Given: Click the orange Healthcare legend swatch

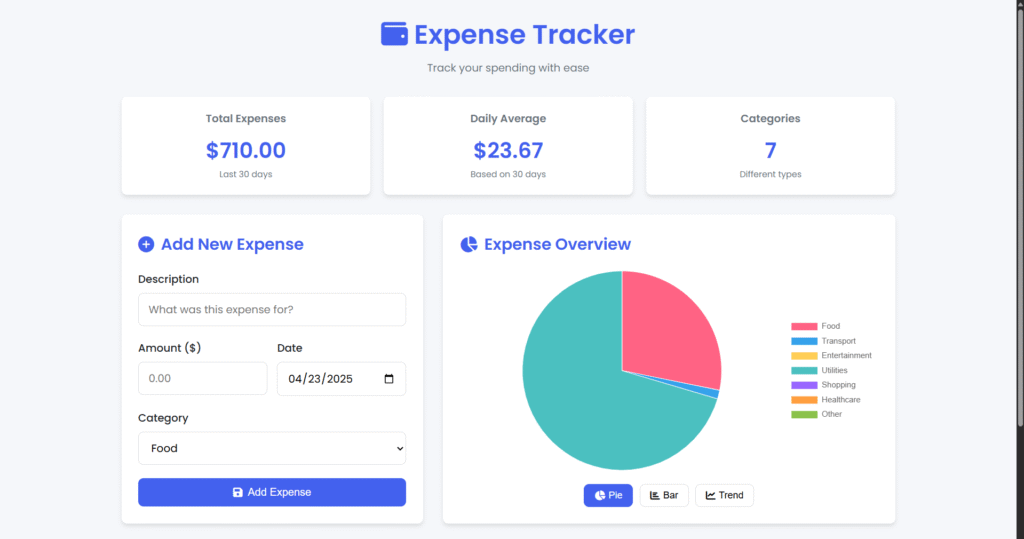Looking at the screenshot, I should pyautogui.click(x=804, y=400).
